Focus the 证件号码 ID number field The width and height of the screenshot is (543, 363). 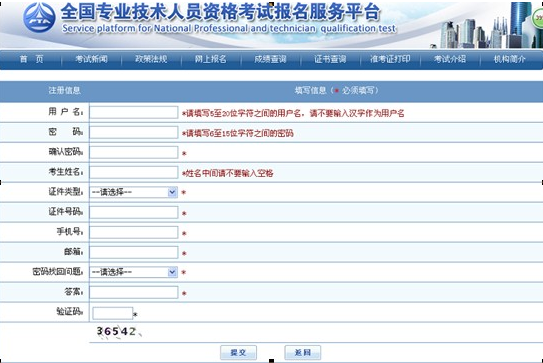pyautogui.click(x=134, y=212)
